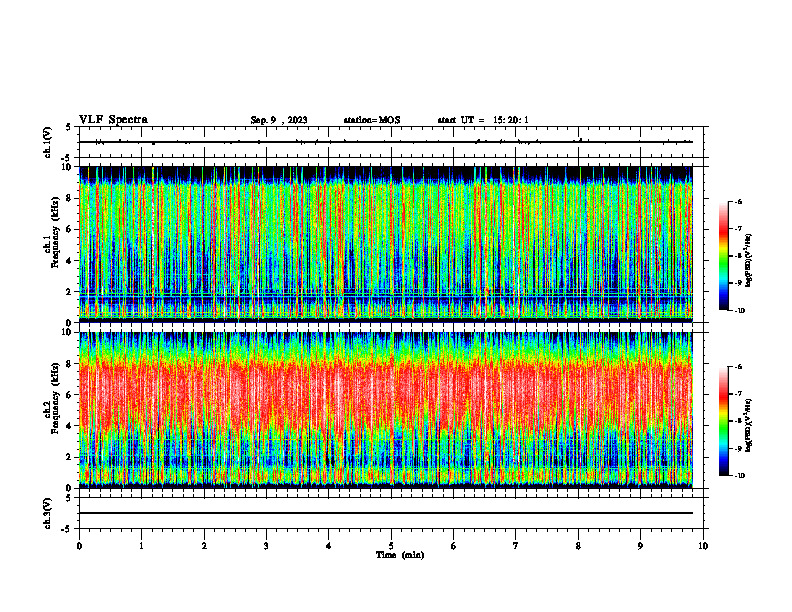Image resolution: width=792 pixels, height=612 pixels.
Task: Click the time axis tick label "10"
Action: 703,546
